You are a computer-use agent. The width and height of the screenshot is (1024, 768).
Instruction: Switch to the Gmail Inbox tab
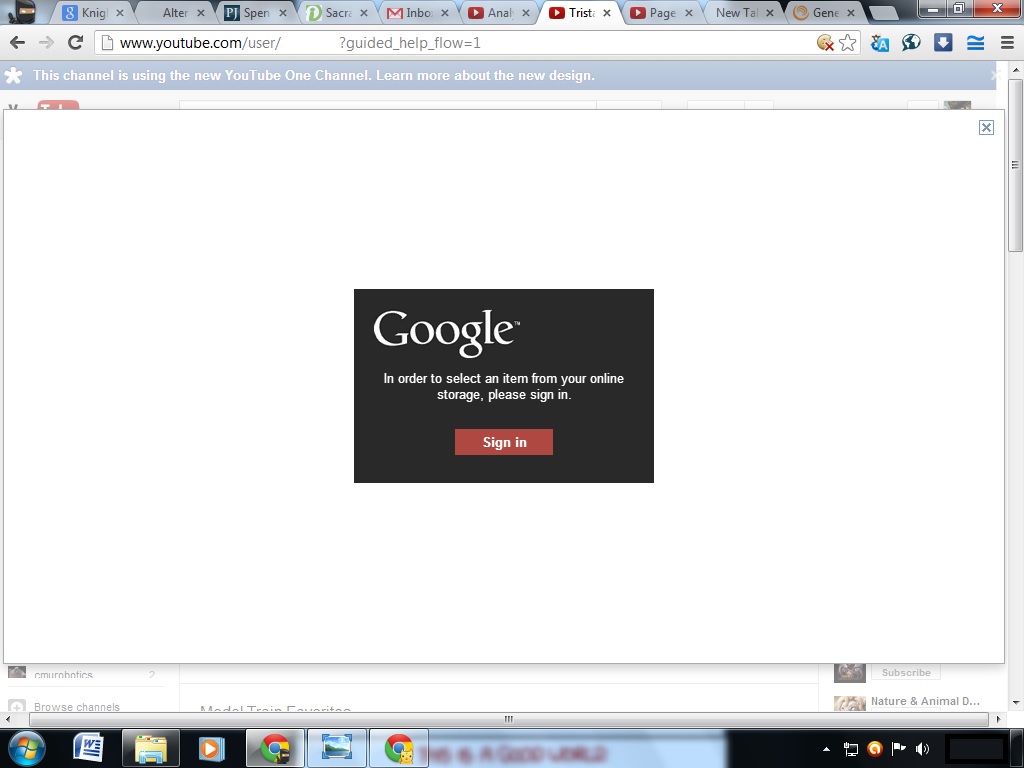tap(417, 13)
